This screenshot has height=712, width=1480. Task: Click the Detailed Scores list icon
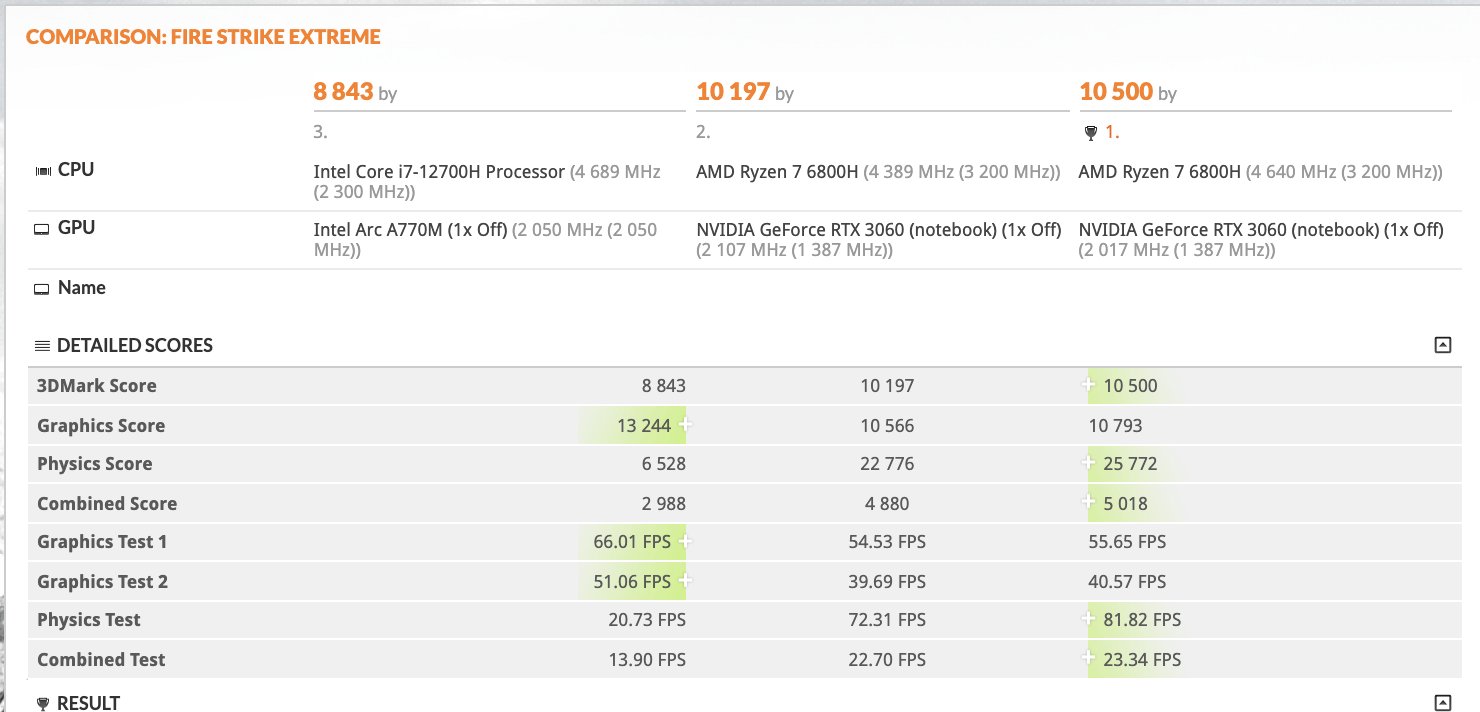coord(42,346)
